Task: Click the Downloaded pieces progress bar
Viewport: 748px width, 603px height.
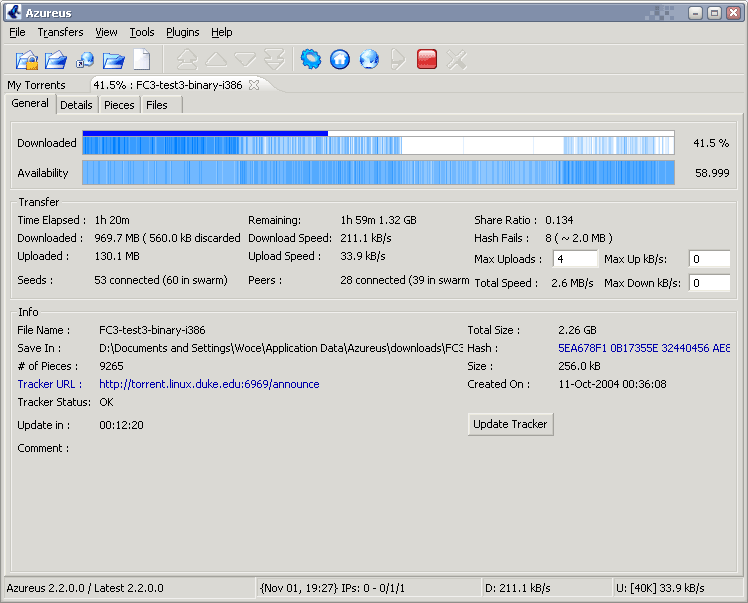Action: coord(378,143)
